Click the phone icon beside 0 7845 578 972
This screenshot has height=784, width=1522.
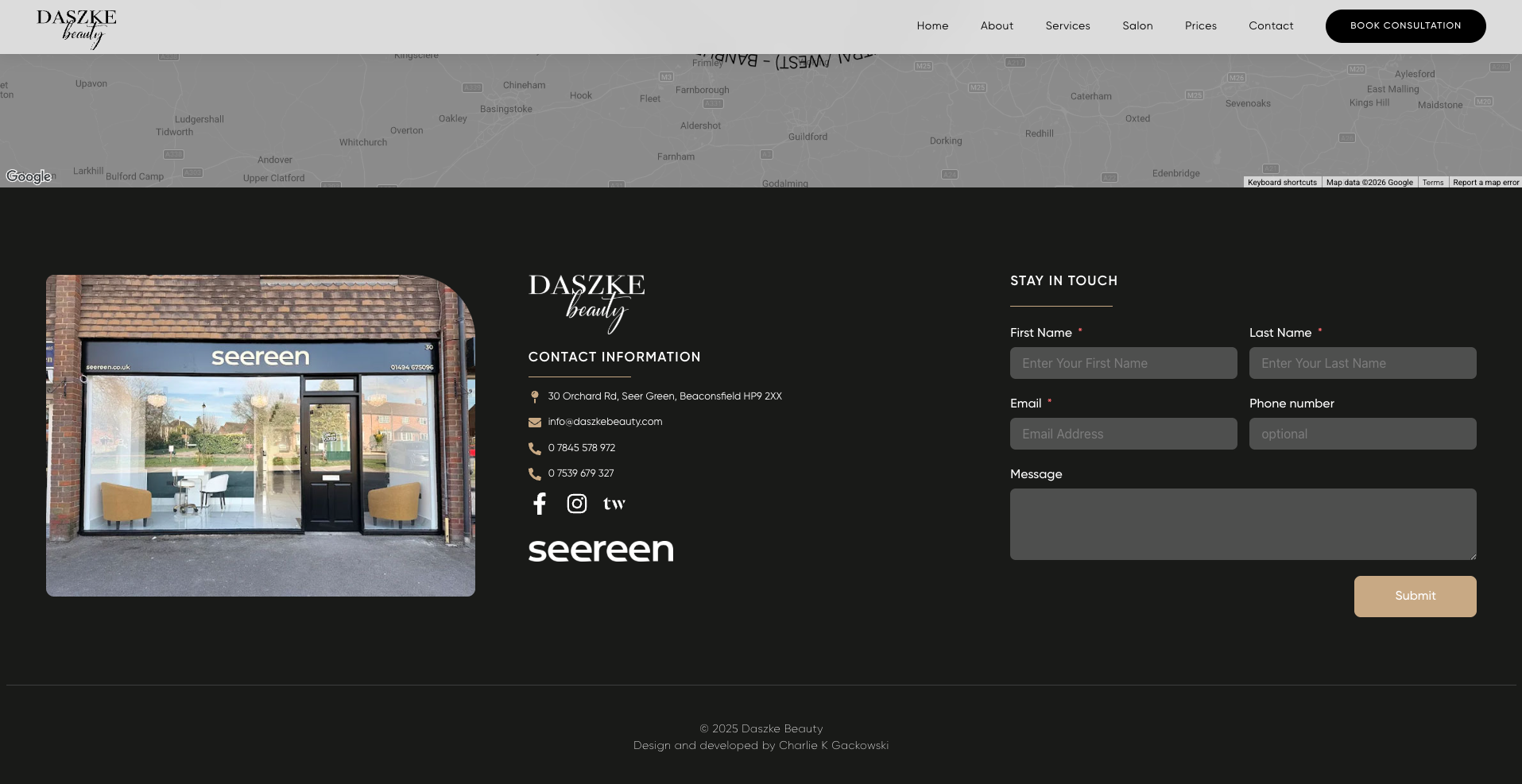[x=535, y=449]
